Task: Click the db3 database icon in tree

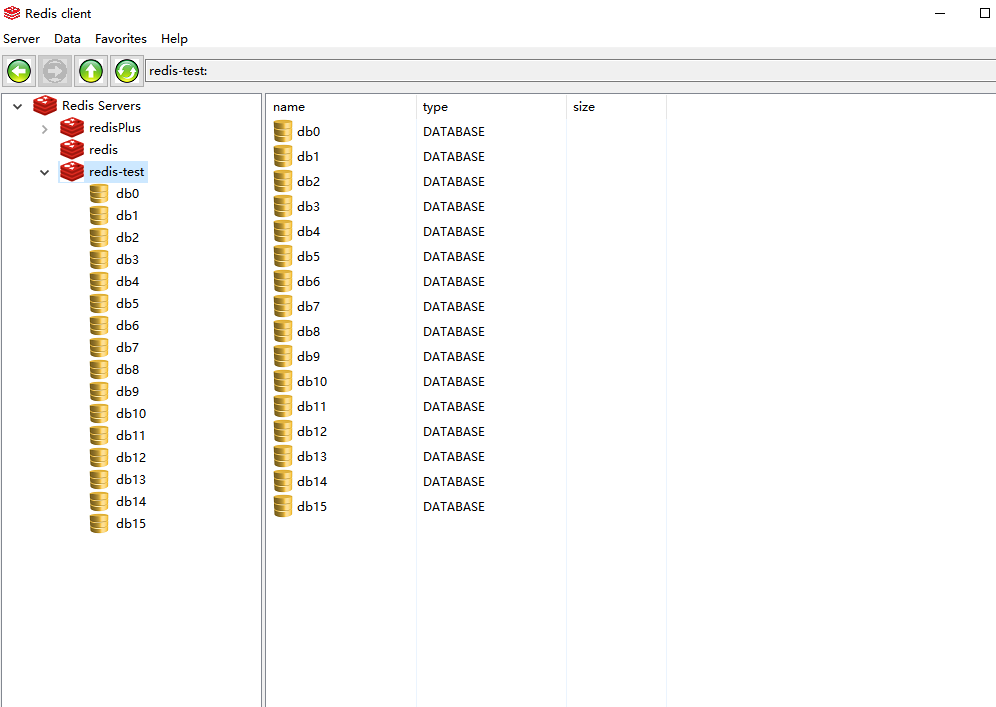Action: (x=99, y=260)
